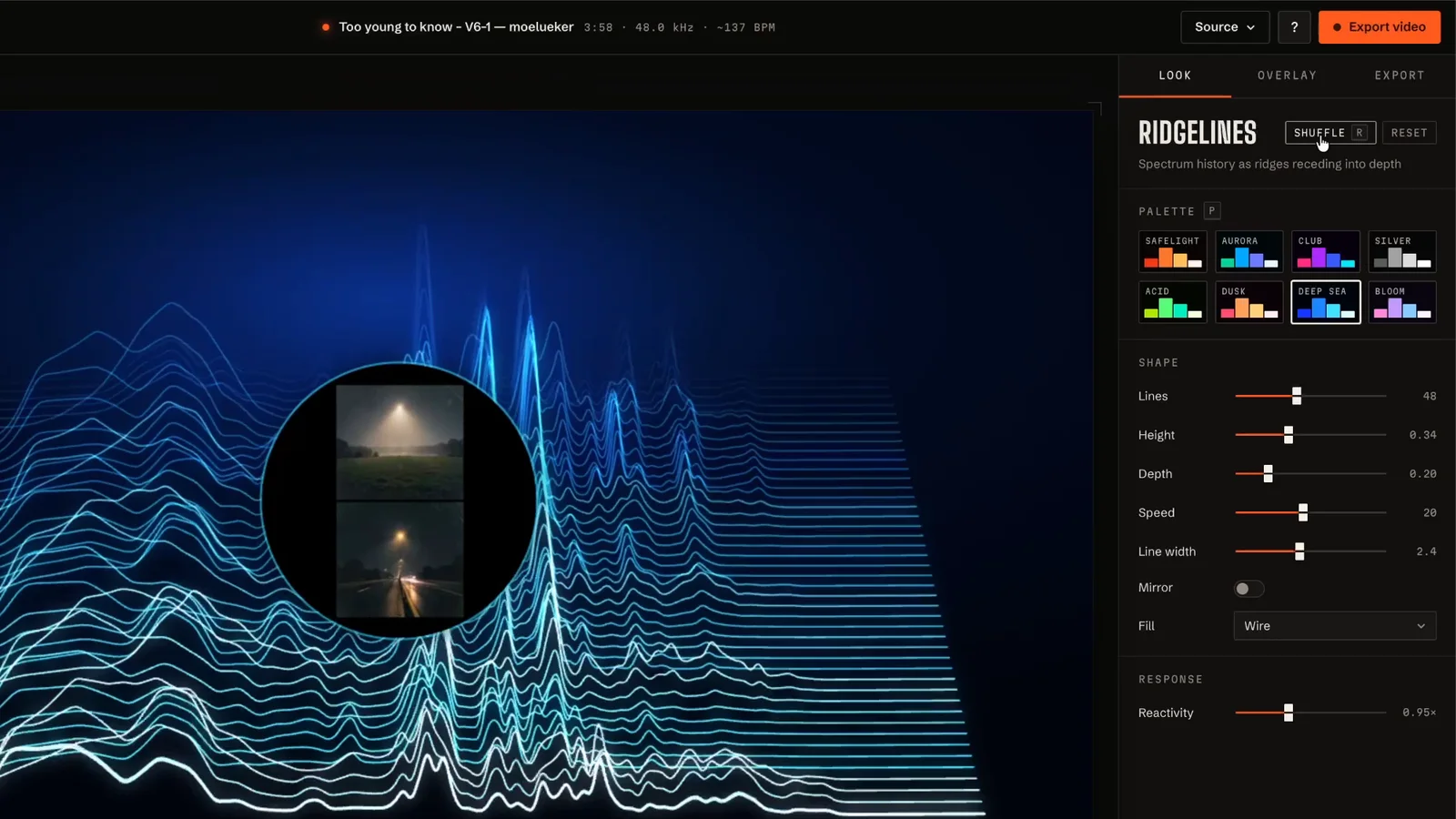Choose the Club palette swatch
Image resolution: width=1456 pixels, height=819 pixels.
pos(1326,251)
